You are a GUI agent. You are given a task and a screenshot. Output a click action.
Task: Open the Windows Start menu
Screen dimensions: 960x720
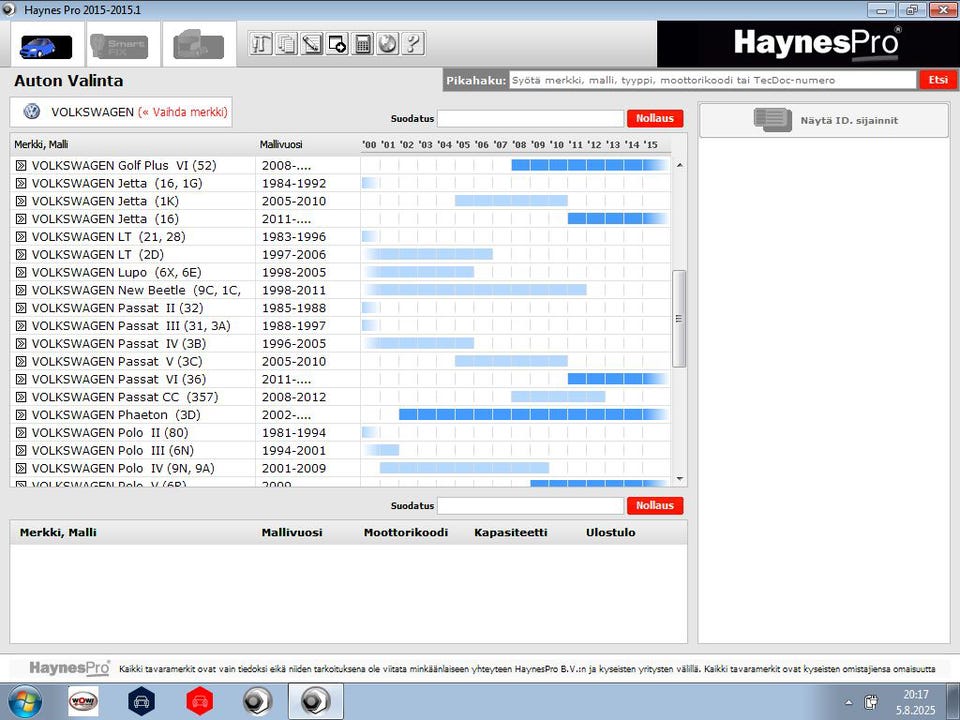24,702
